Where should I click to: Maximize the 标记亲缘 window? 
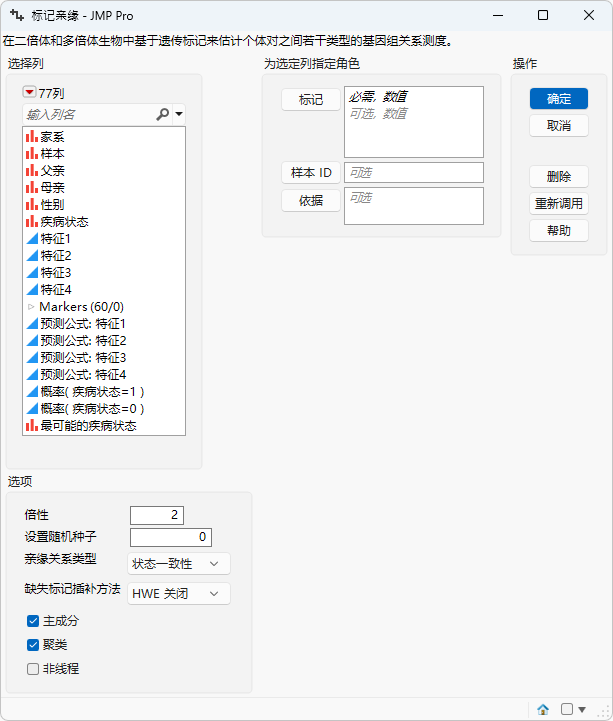coord(543,16)
